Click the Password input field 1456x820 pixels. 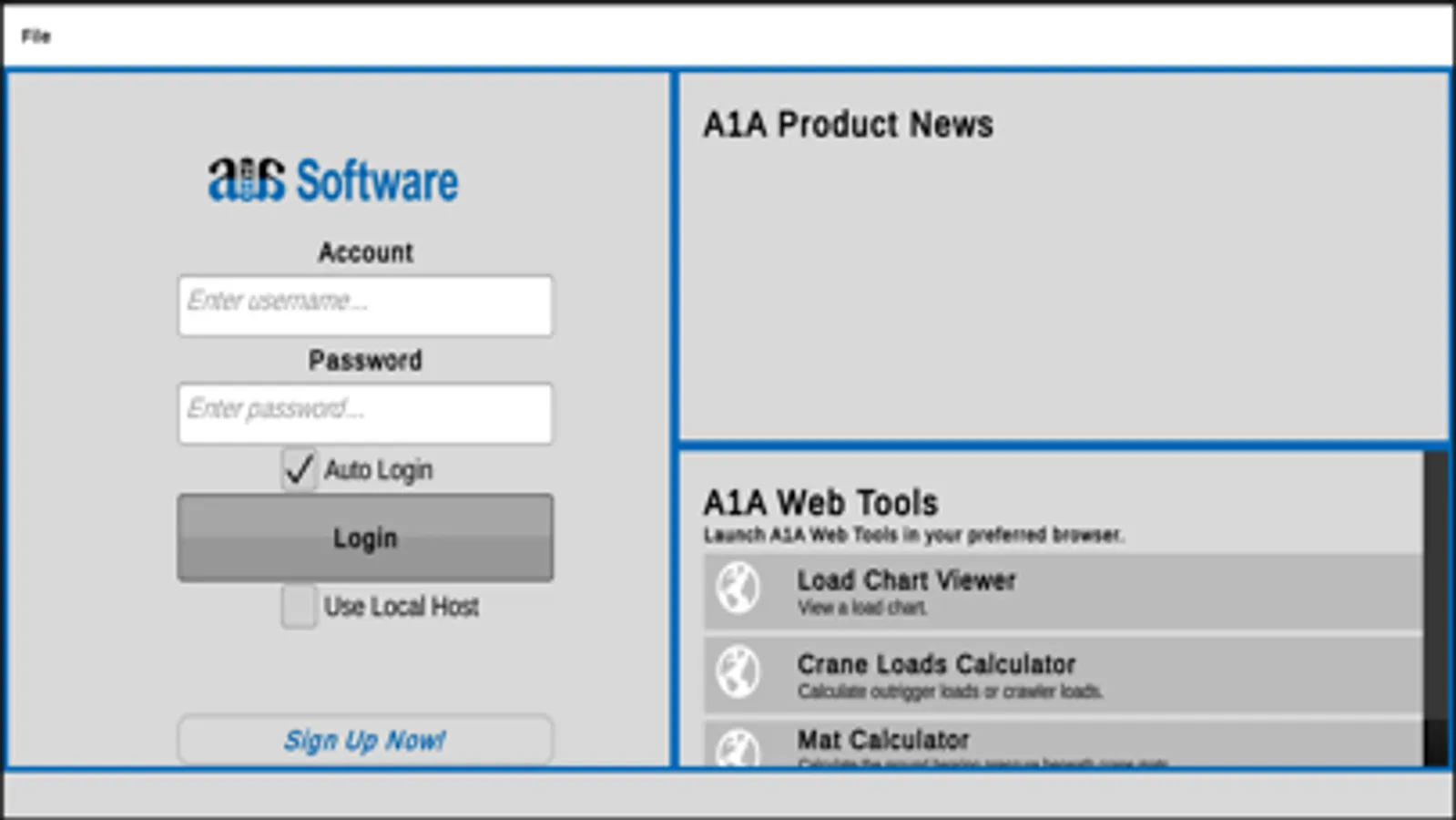click(365, 414)
